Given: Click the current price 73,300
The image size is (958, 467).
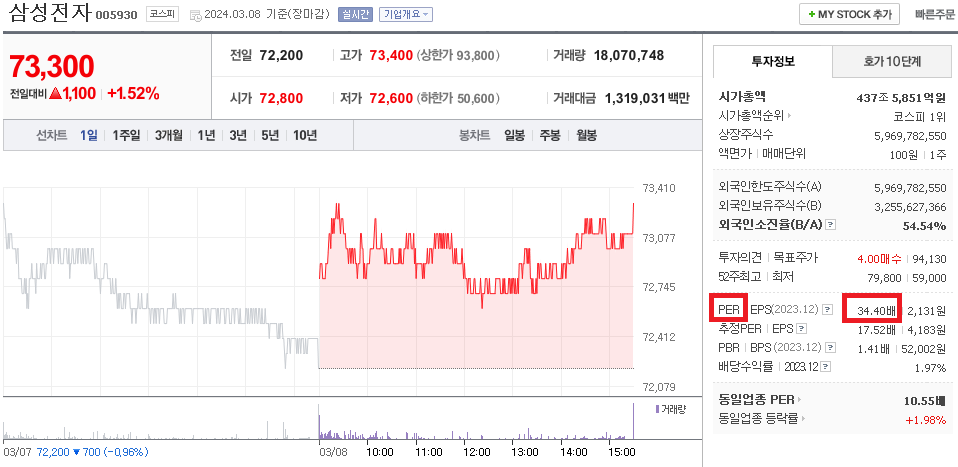Looking at the screenshot, I should [52, 66].
